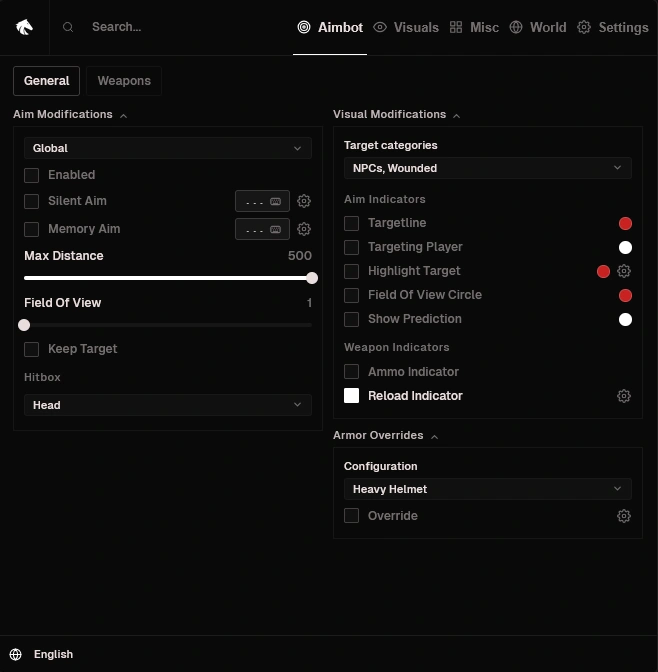Open the NPCs, Wounded target categories dropdown

tap(487, 168)
